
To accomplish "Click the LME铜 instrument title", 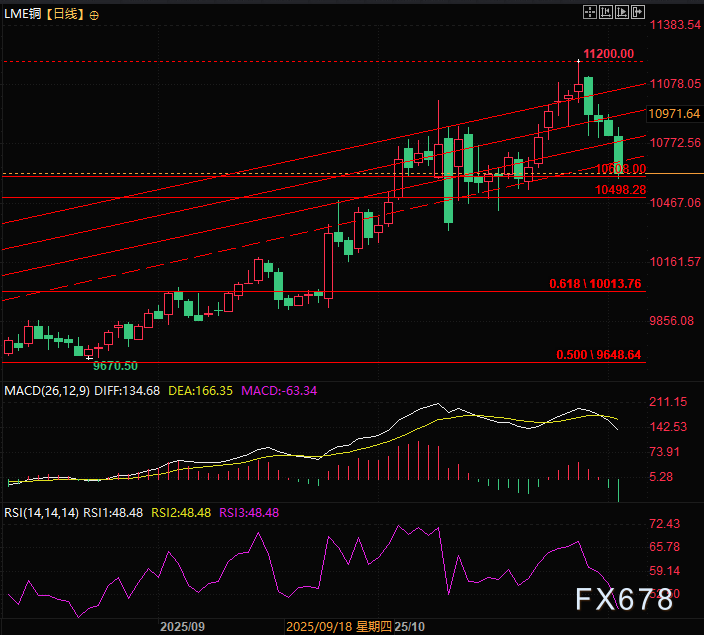I will [x=23, y=15].
